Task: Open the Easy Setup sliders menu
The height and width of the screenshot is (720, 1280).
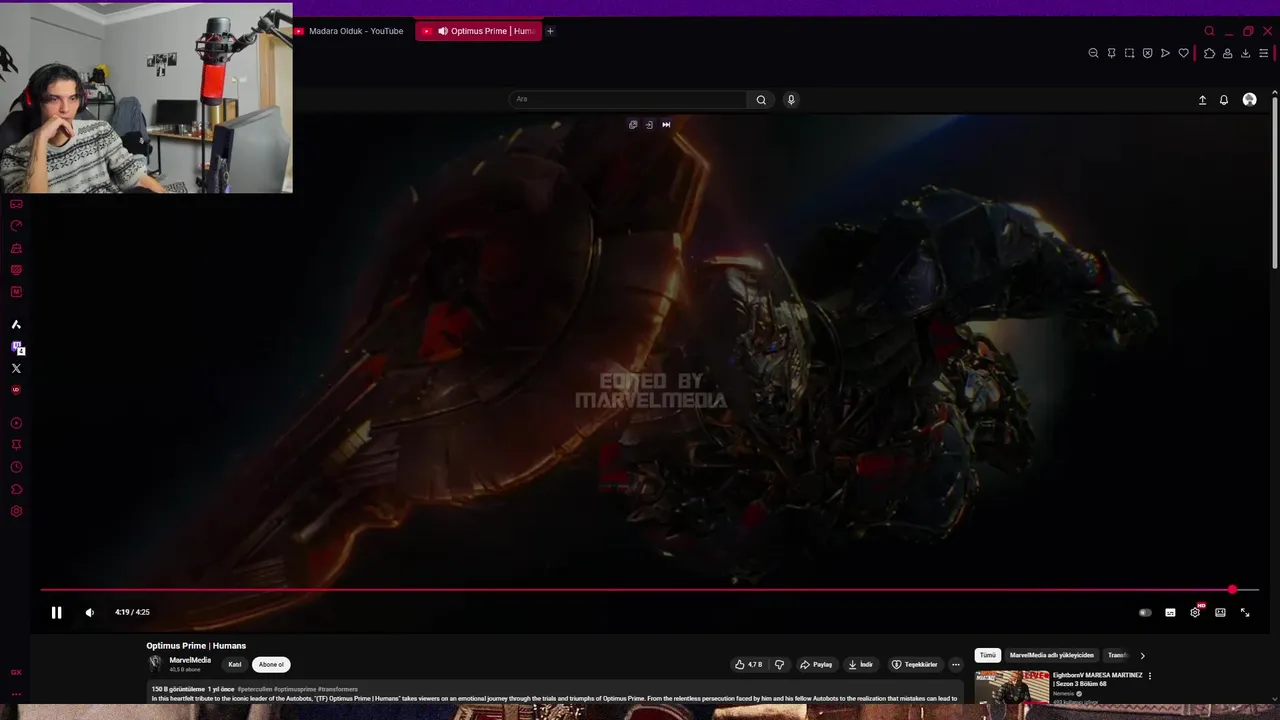Action: click(x=1264, y=53)
